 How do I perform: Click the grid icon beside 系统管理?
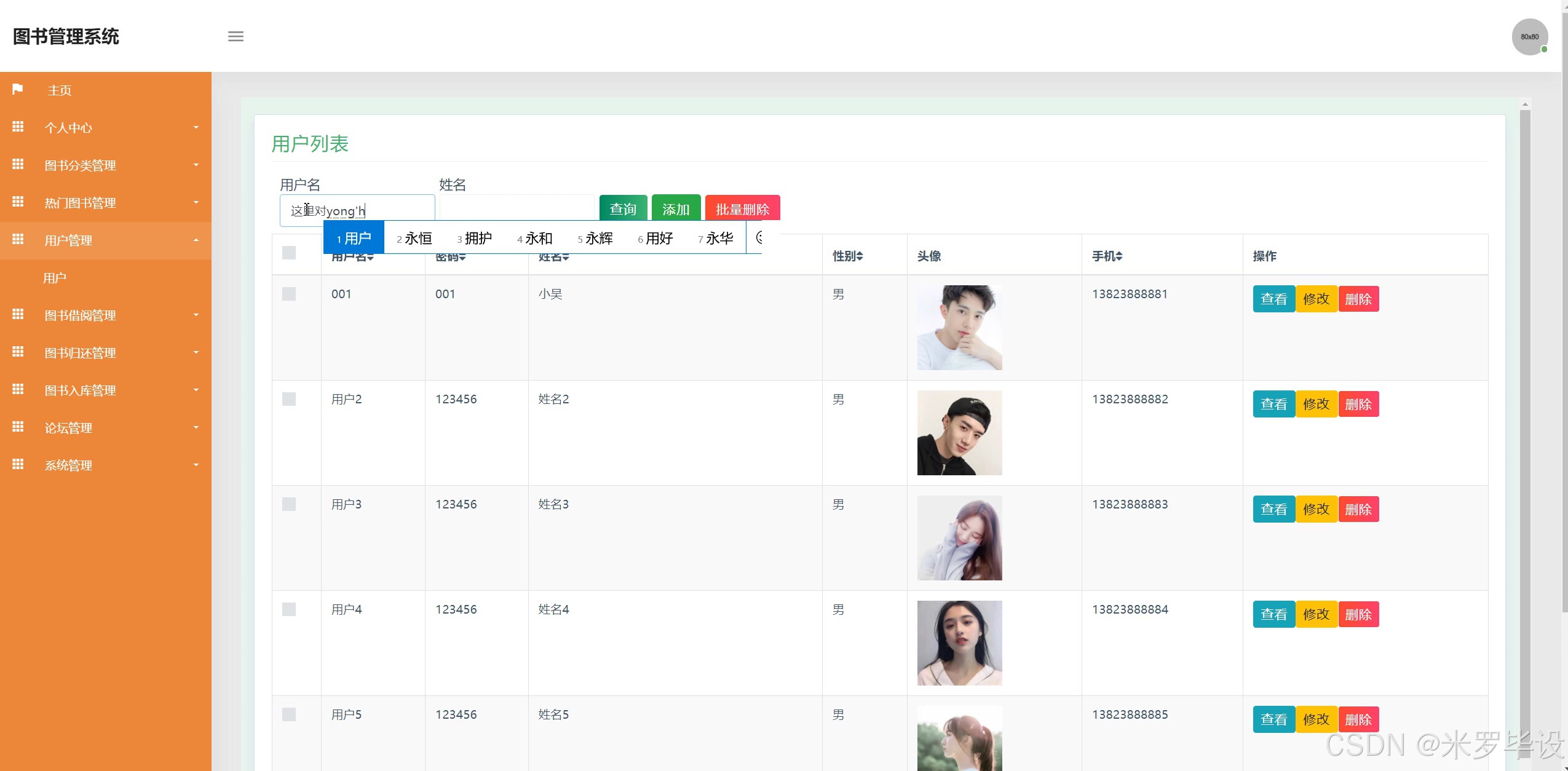[x=18, y=464]
